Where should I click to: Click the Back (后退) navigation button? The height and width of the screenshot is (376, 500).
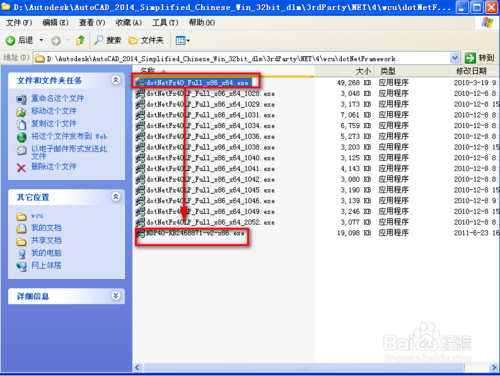click(19, 41)
